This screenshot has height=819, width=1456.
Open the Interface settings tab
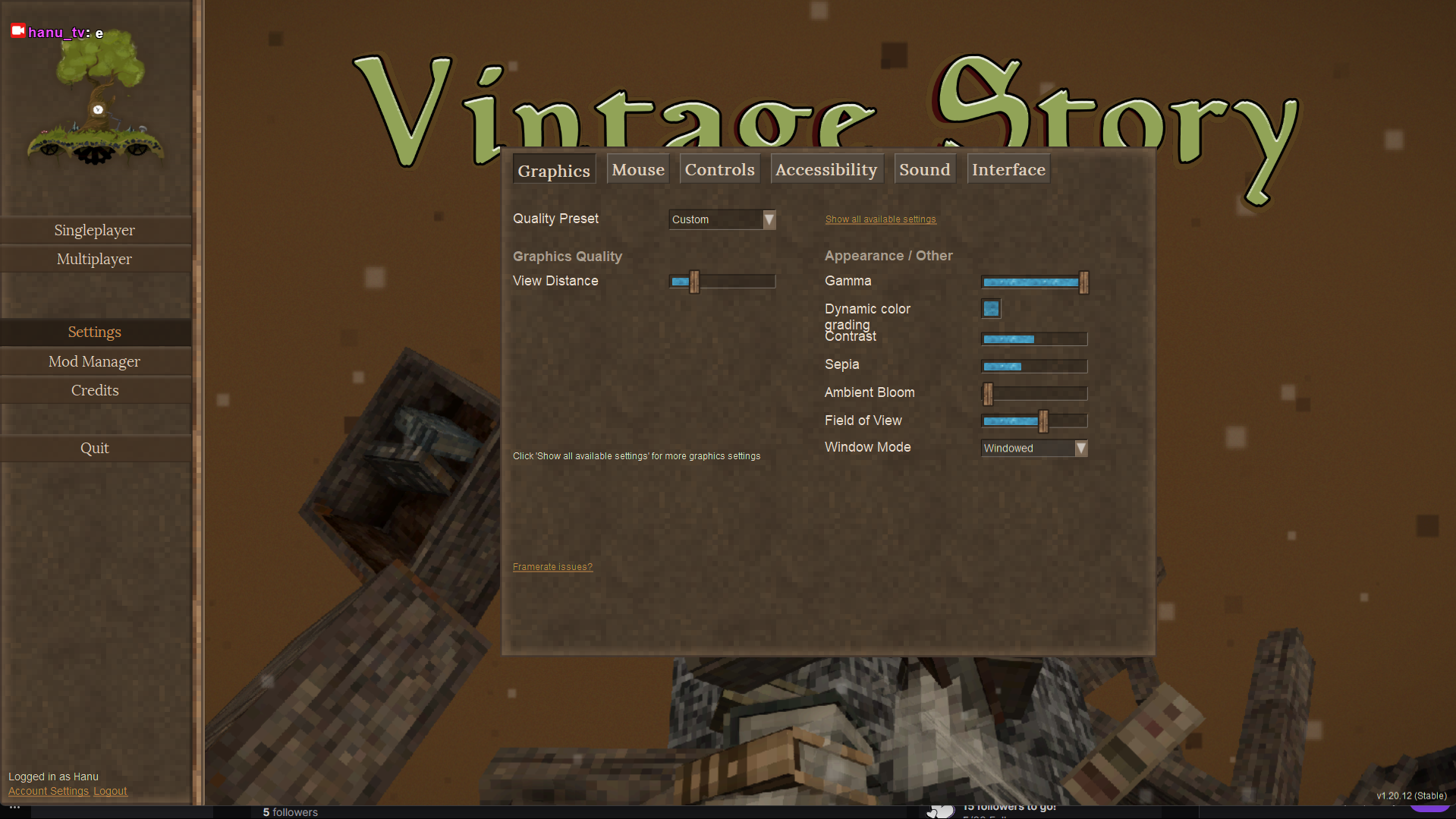pyautogui.click(x=1008, y=169)
